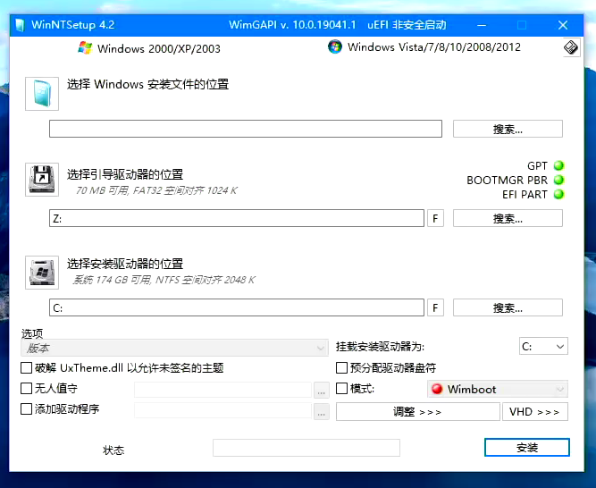The height and width of the screenshot is (488, 596).
Task: Click the WinNTSetup title bar app icon
Action: click(20, 25)
